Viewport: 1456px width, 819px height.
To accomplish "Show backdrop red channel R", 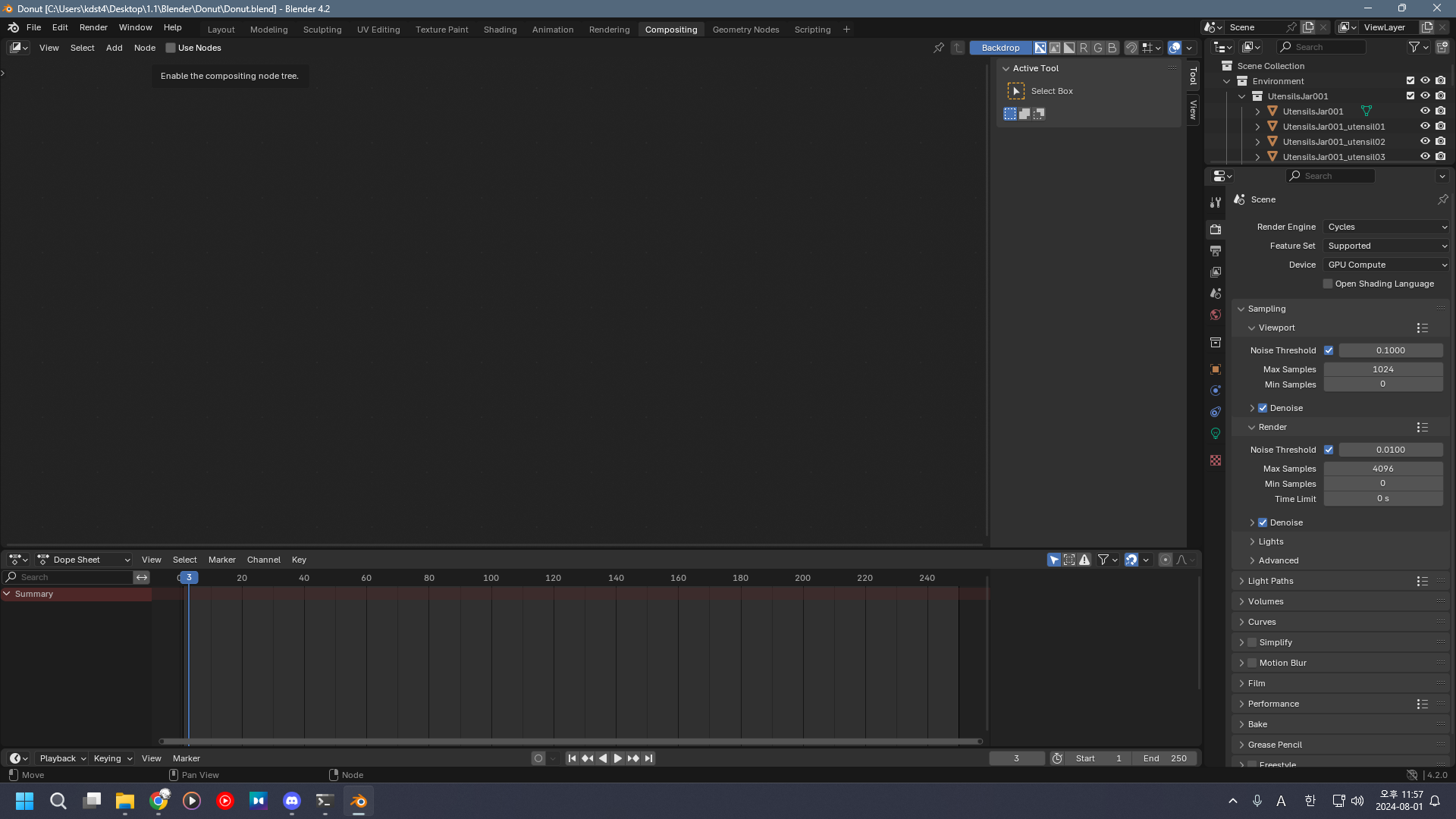I will tap(1084, 48).
